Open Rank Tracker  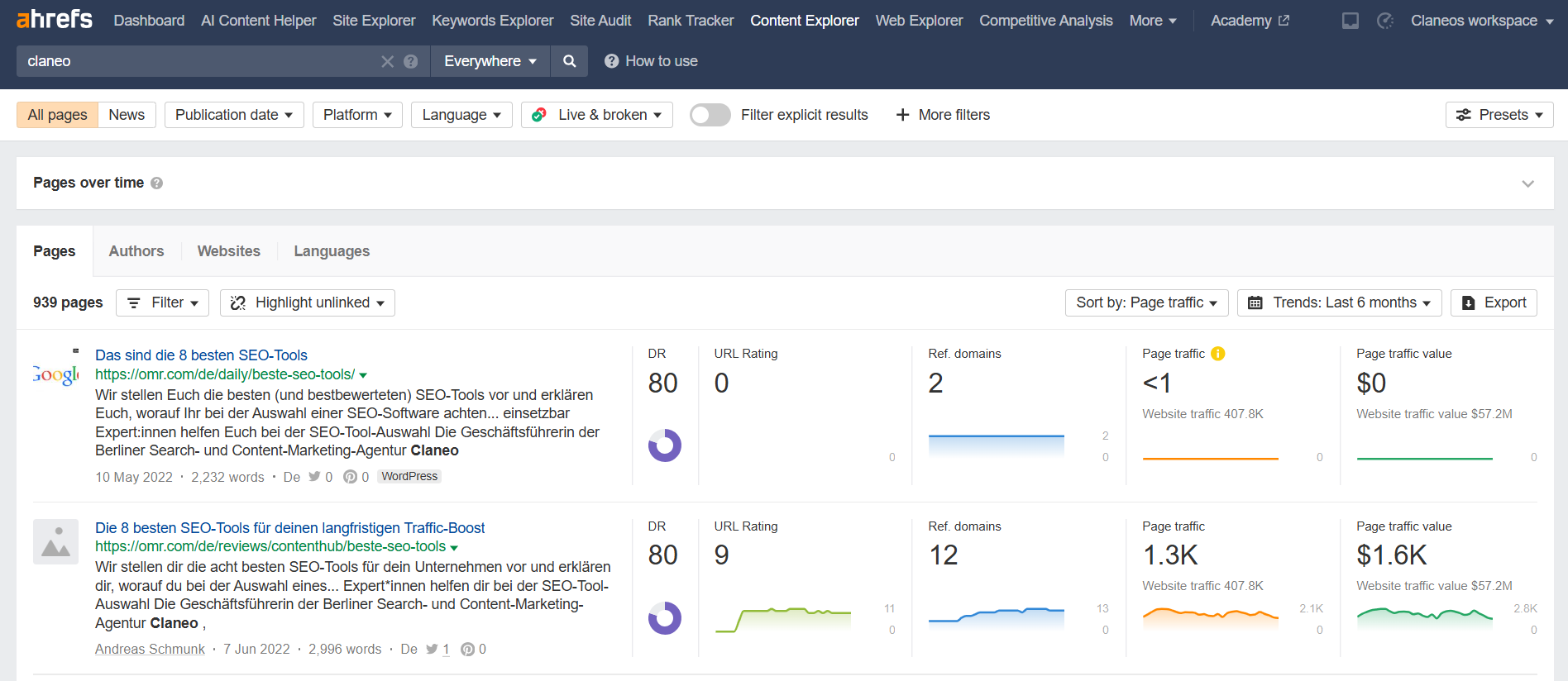(x=691, y=21)
